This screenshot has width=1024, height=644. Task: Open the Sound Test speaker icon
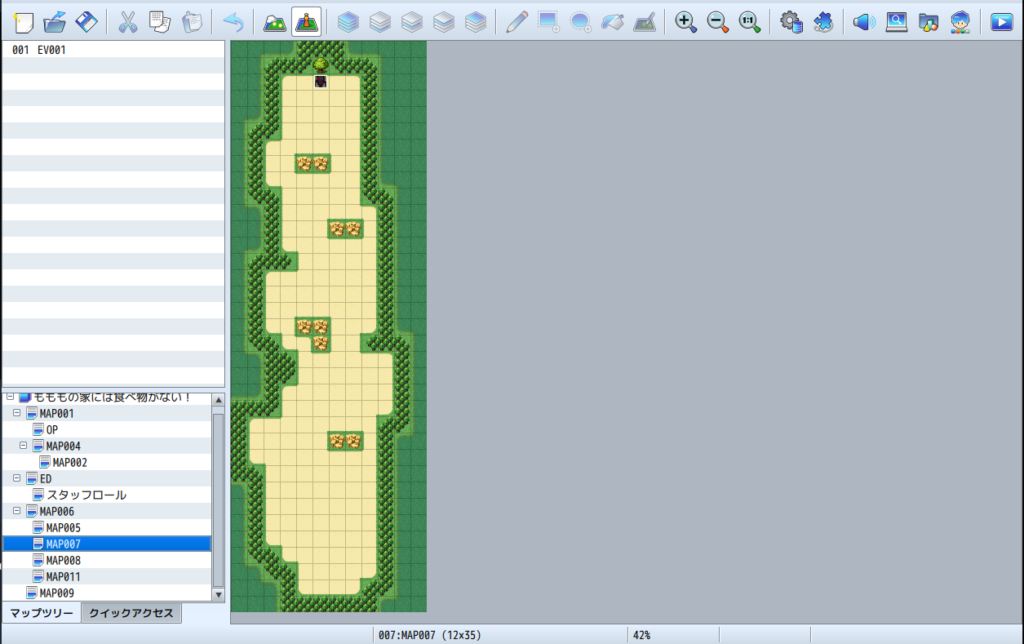tap(863, 21)
